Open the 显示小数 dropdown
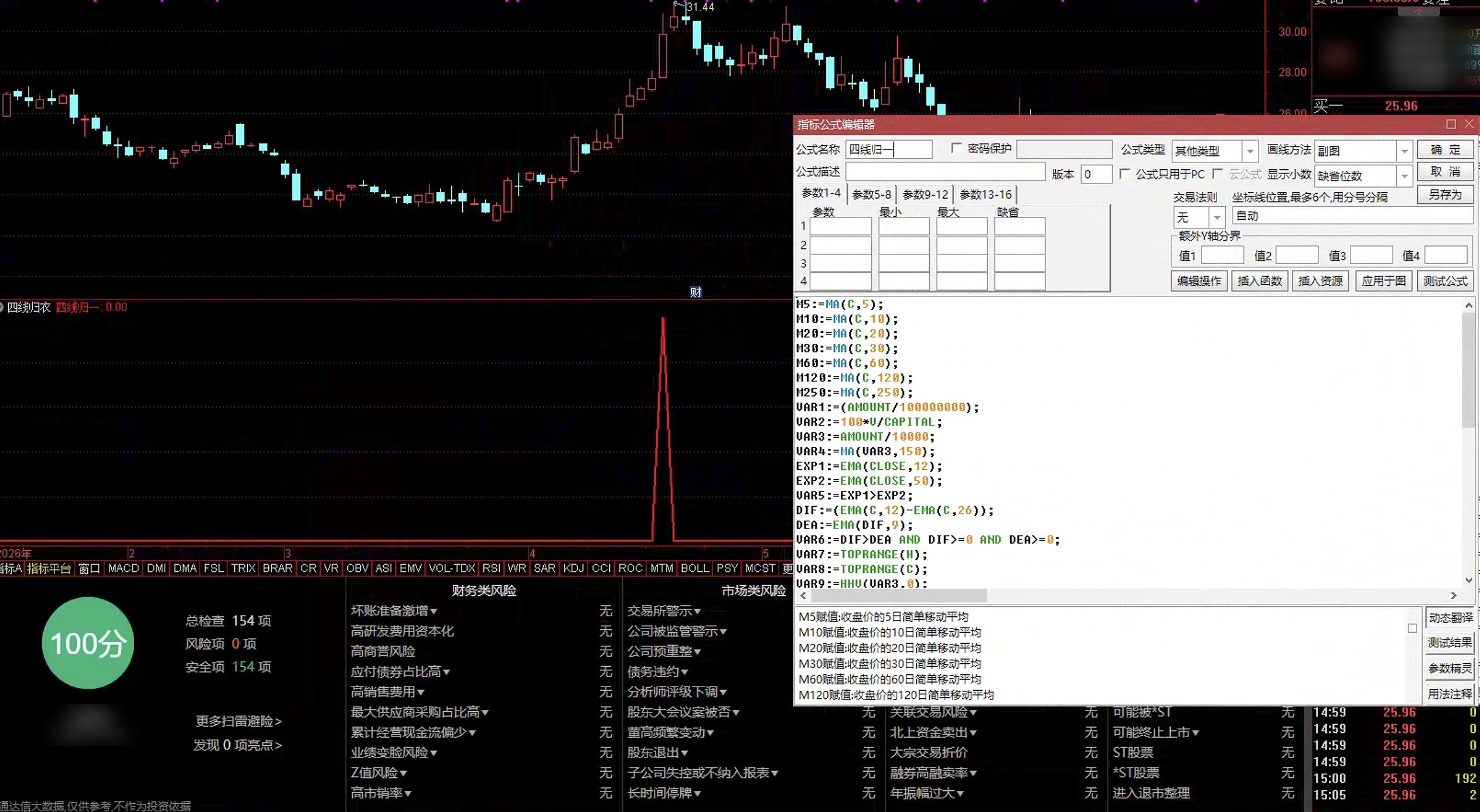This screenshot has height=812, width=1480. (1404, 176)
